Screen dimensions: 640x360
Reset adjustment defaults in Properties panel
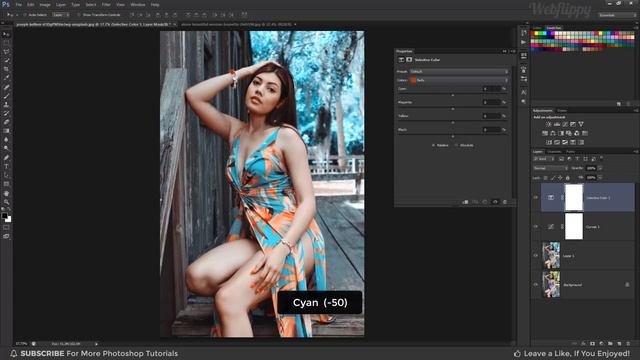coord(485,202)
